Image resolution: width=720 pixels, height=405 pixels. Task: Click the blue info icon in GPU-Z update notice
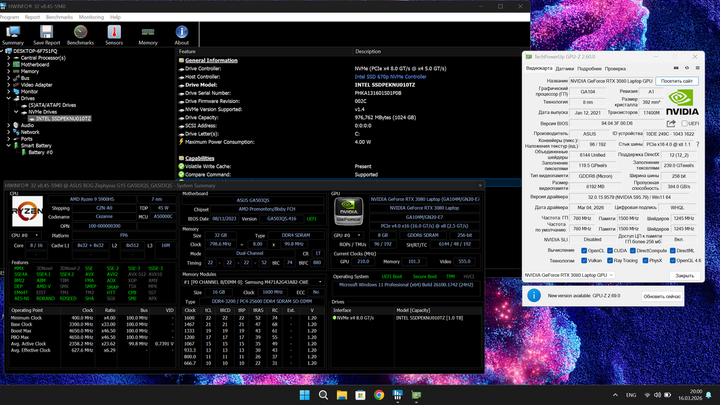(534, 295)
